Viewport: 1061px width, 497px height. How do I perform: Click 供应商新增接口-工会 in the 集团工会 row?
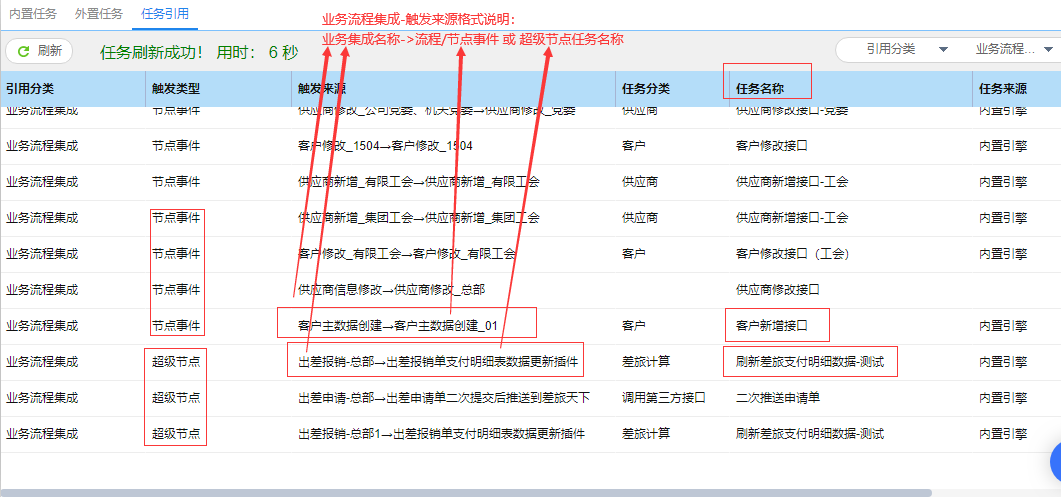pyautogui.click(x=792, y=218)
